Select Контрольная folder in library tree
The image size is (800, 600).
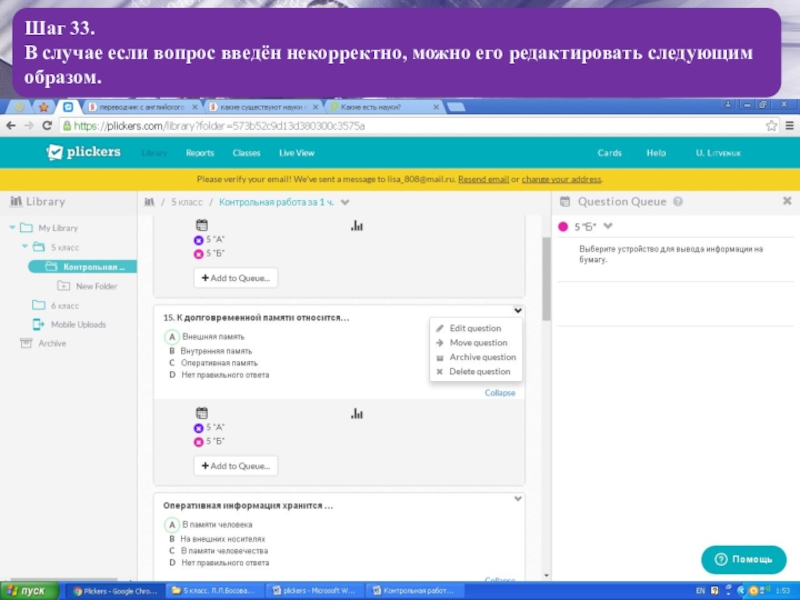83,266
